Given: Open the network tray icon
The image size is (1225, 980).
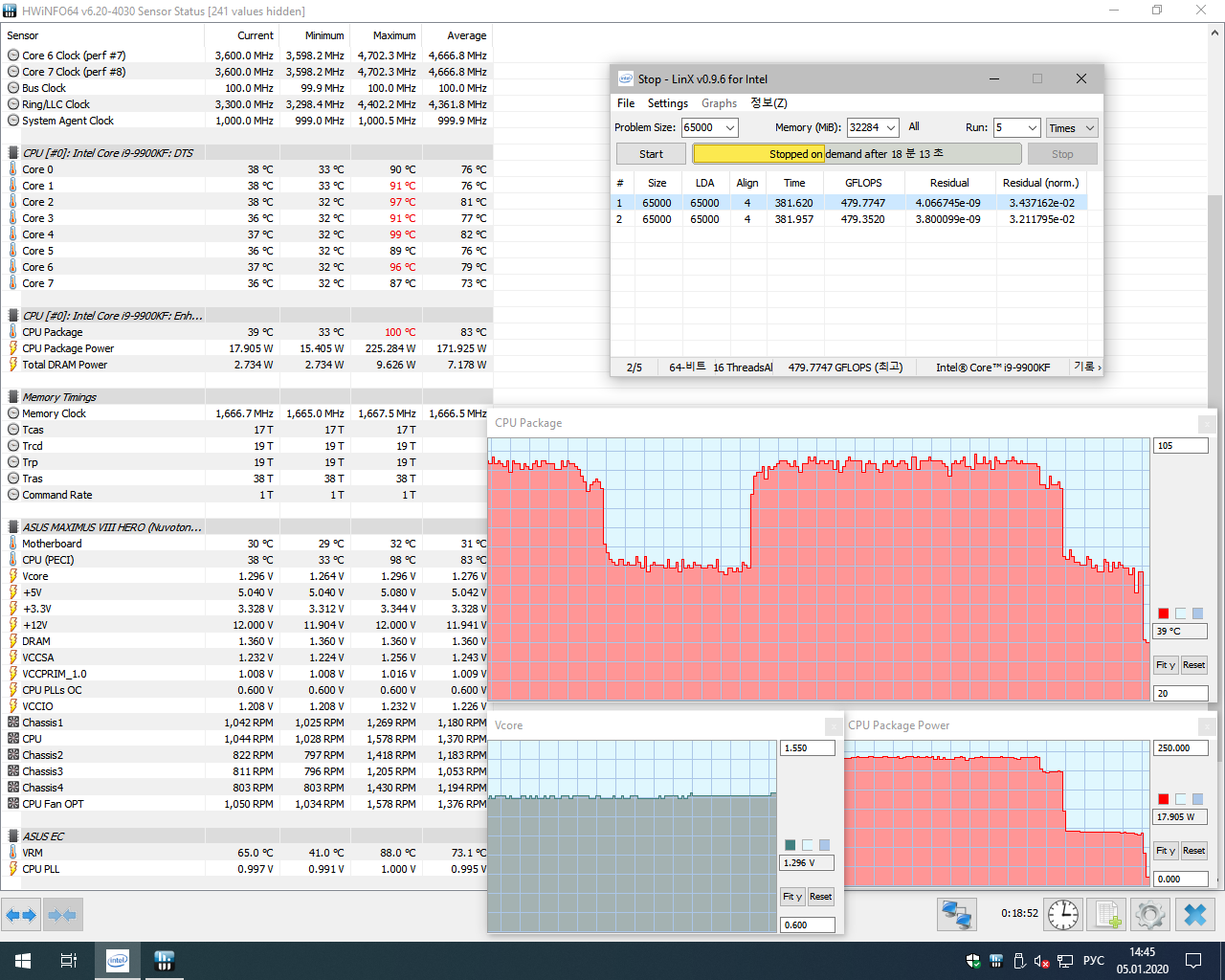Looking at the screenshot, I should (x=1065, y=961).
